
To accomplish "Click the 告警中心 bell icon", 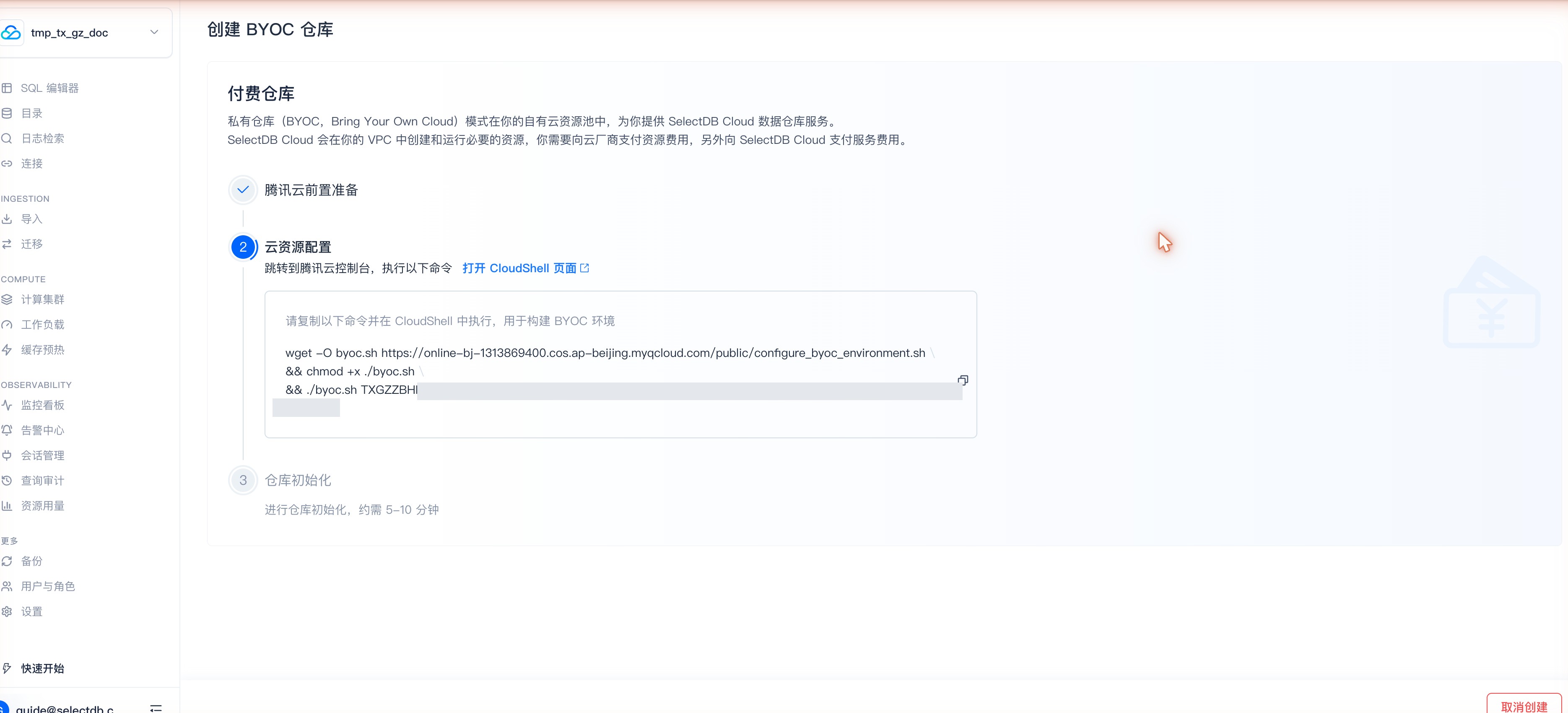I will tap(7, 430).
